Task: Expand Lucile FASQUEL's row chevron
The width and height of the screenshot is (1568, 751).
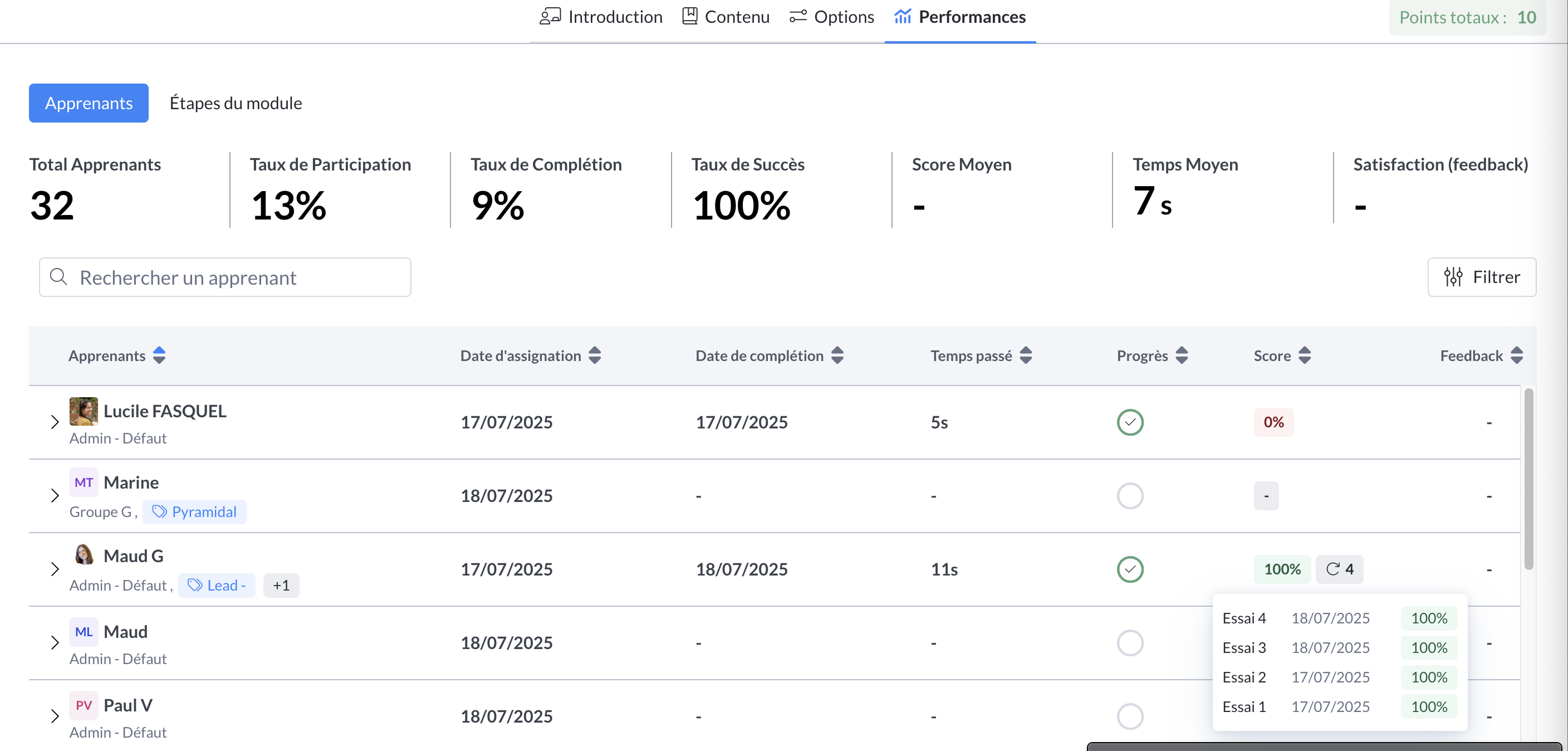Action: 53,422
